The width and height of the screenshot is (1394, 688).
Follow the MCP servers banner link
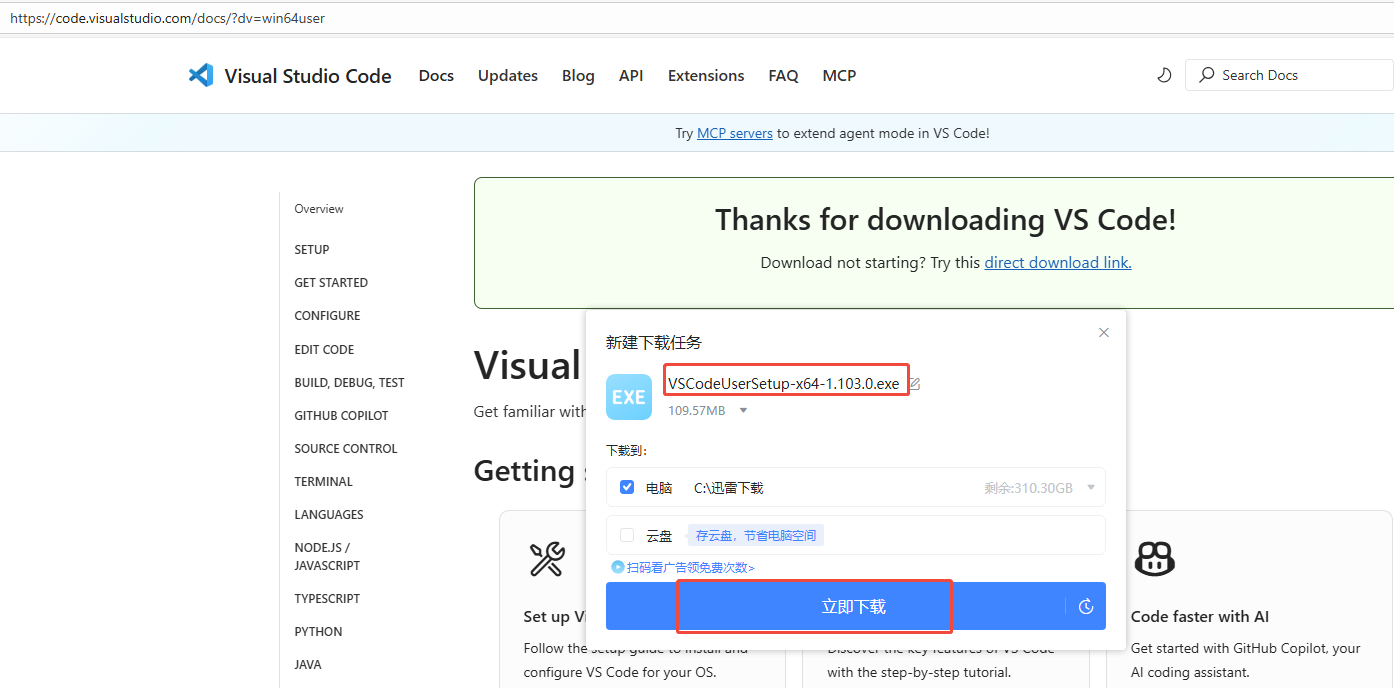tap(735, 133)
